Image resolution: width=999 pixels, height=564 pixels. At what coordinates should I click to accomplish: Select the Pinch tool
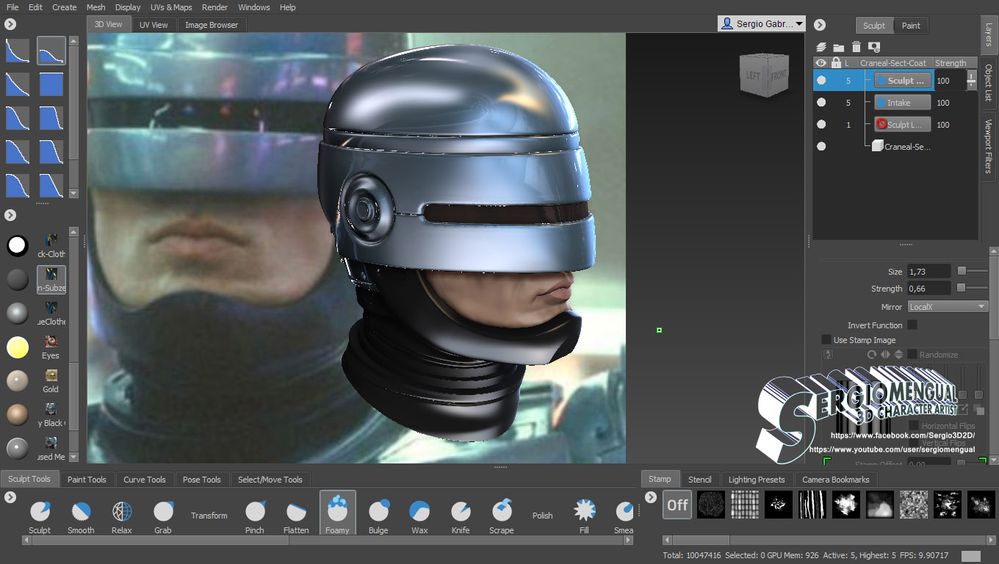(255, 516)
